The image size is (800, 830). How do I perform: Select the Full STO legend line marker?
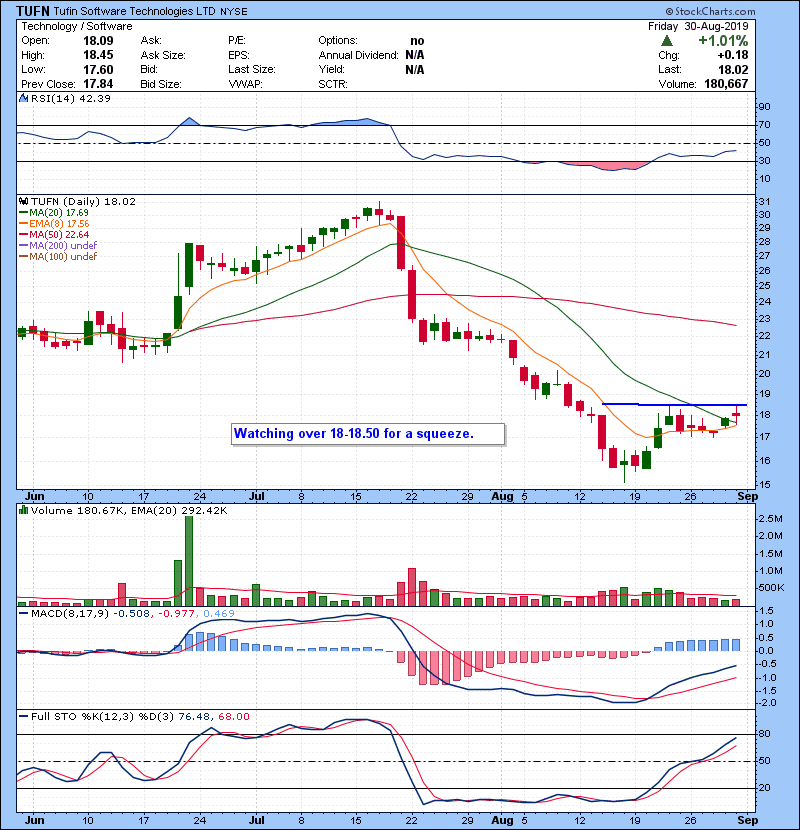[x=23, y=717]
